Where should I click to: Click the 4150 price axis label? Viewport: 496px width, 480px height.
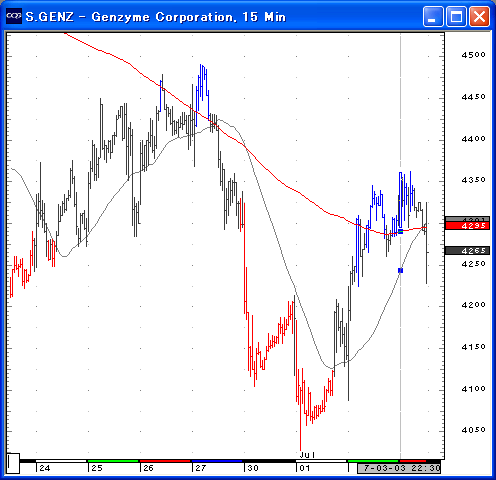tap(473, 347)
